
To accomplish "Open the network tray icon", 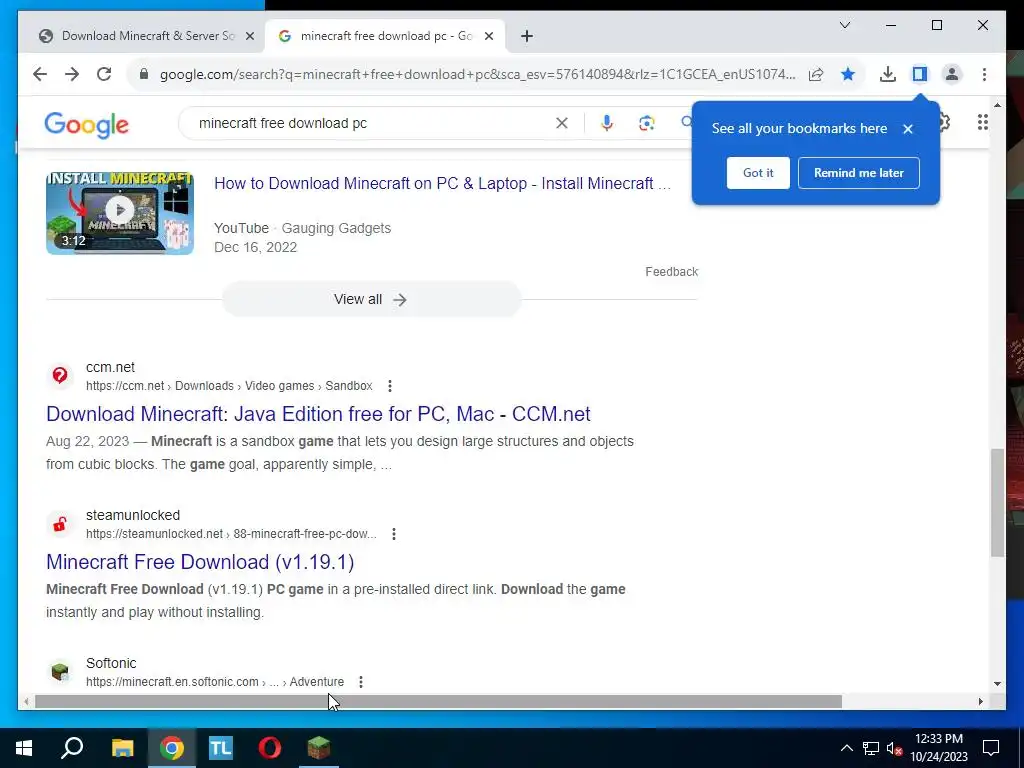I will (871, 748).
